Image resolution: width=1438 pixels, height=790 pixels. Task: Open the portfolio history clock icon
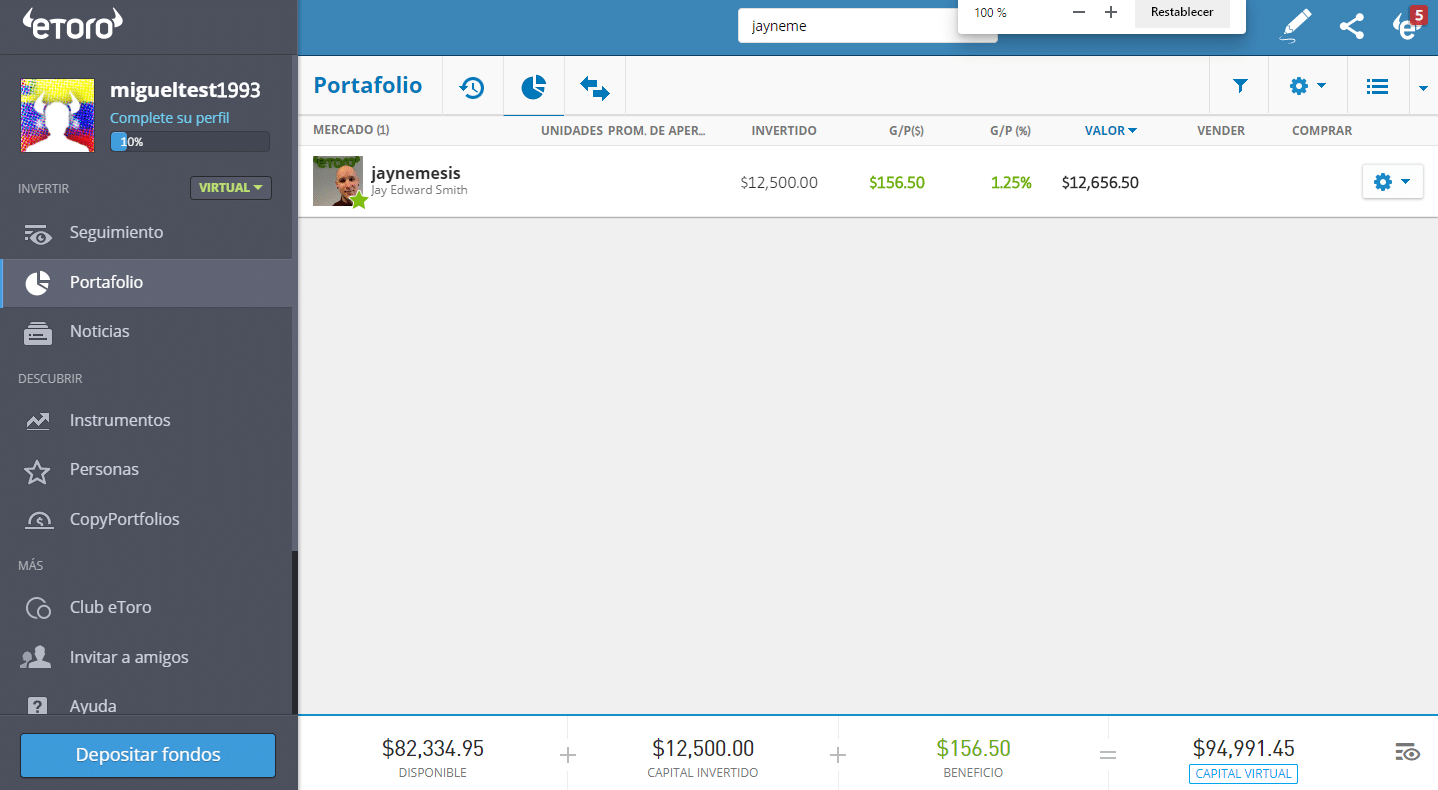tap(472, 87)
